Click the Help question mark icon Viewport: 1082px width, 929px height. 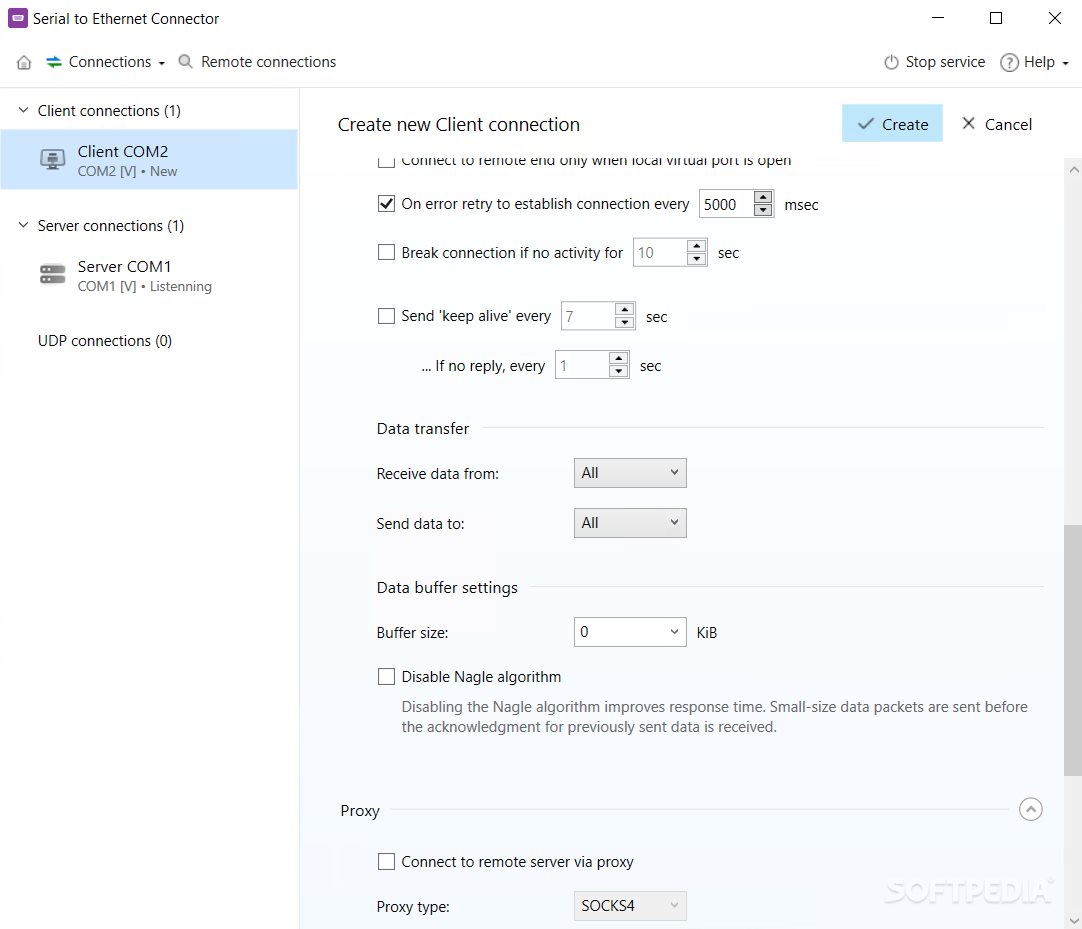[1009, 62]
